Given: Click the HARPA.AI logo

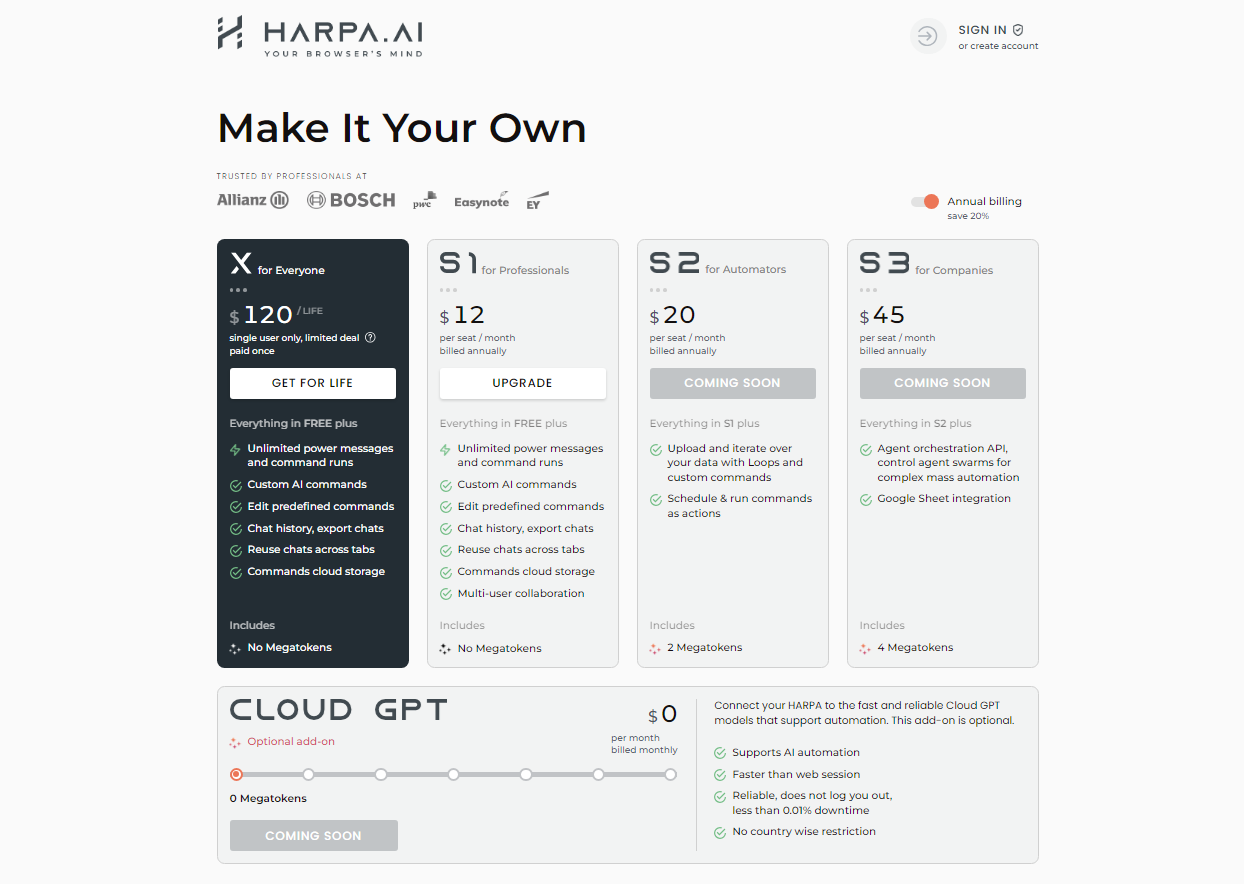Looking at the screenshot, I should 320,36.
